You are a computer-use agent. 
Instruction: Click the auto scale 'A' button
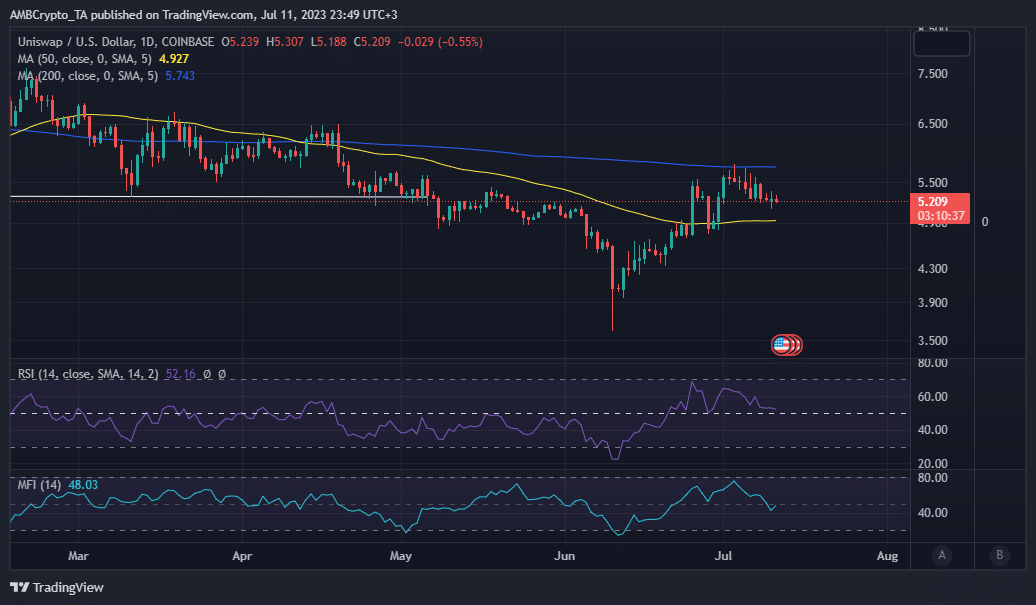pos(942,555)
